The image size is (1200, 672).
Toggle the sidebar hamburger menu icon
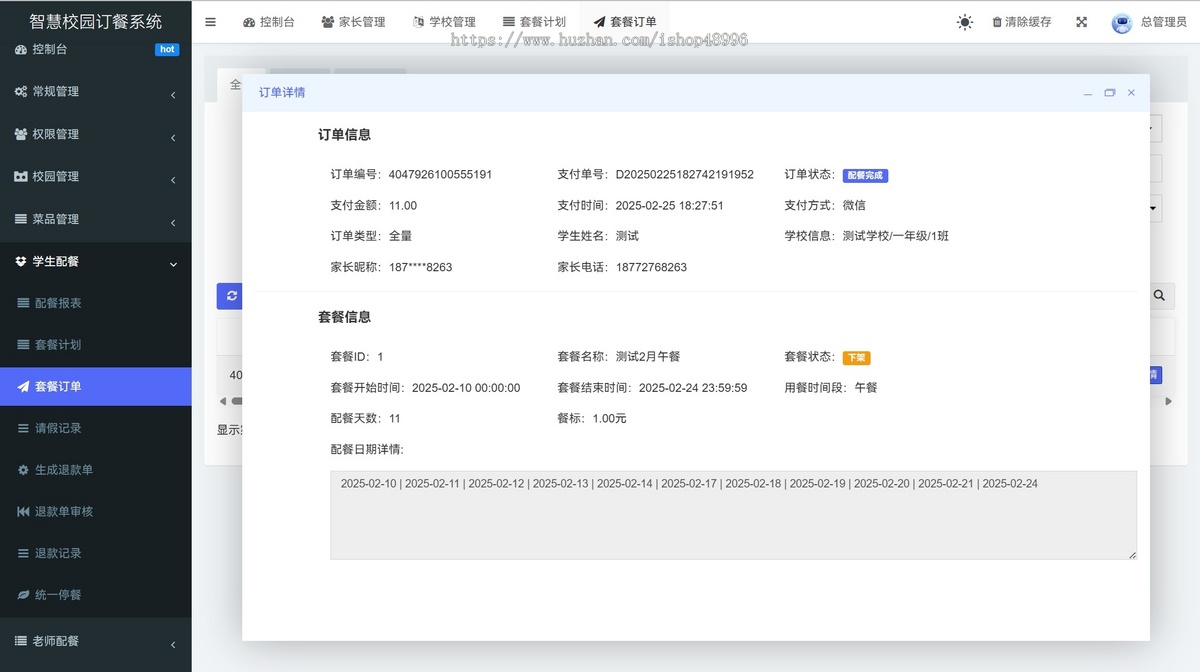[210, 22]
